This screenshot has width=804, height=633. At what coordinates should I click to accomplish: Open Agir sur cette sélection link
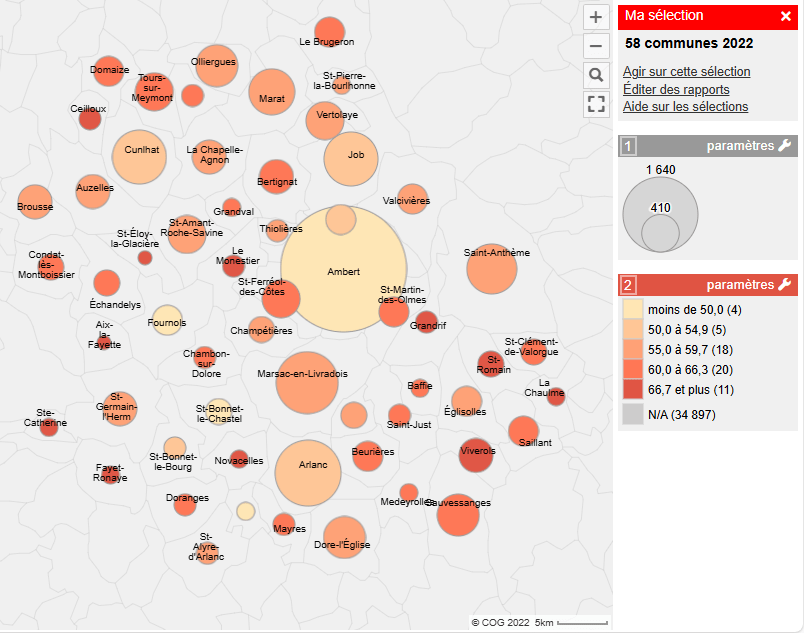(686, 71)
